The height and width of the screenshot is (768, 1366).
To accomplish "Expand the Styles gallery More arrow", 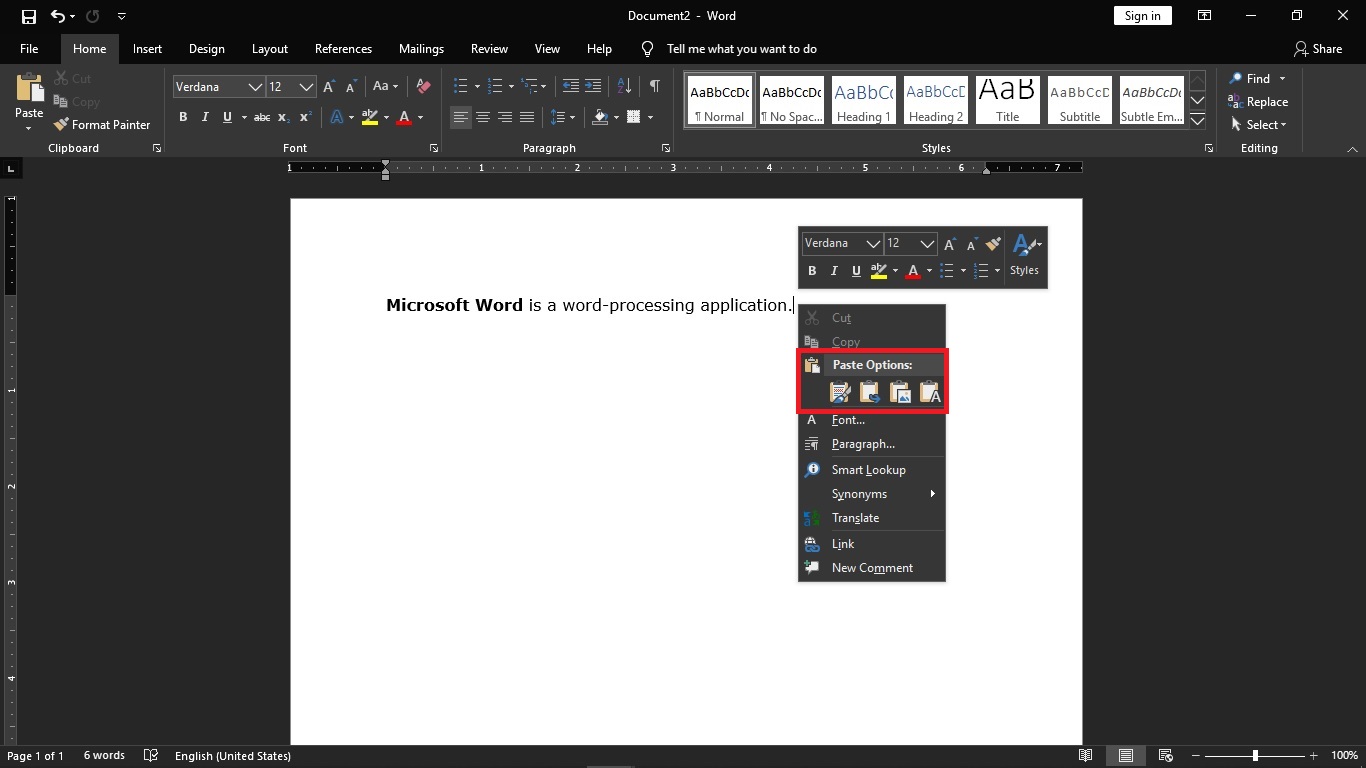I will coord(1197,121).
